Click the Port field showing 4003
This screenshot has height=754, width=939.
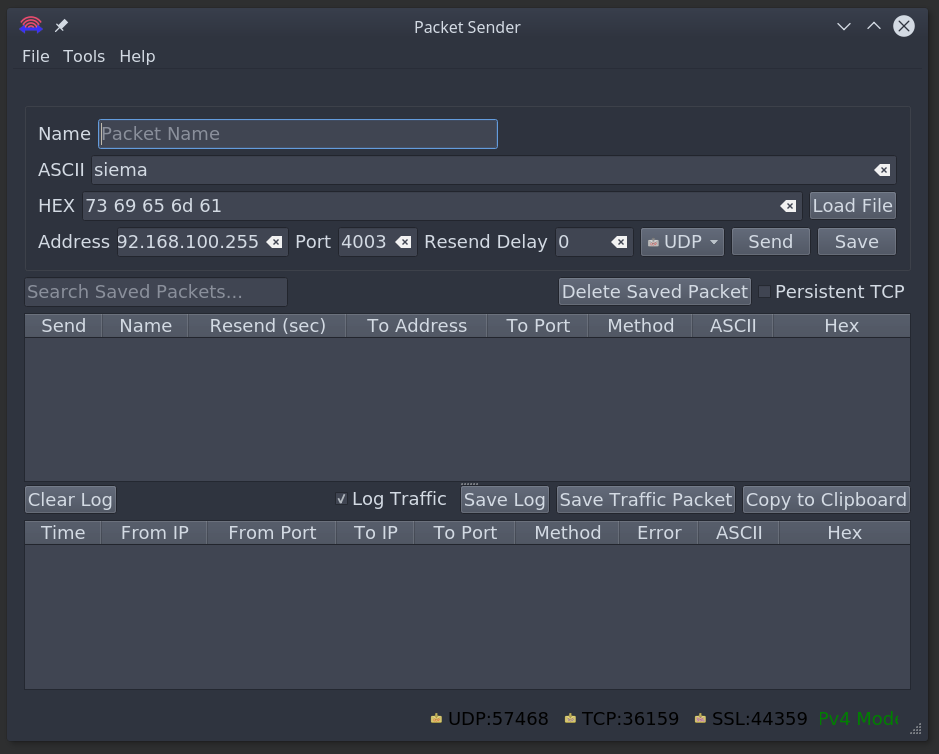point(377,242)
